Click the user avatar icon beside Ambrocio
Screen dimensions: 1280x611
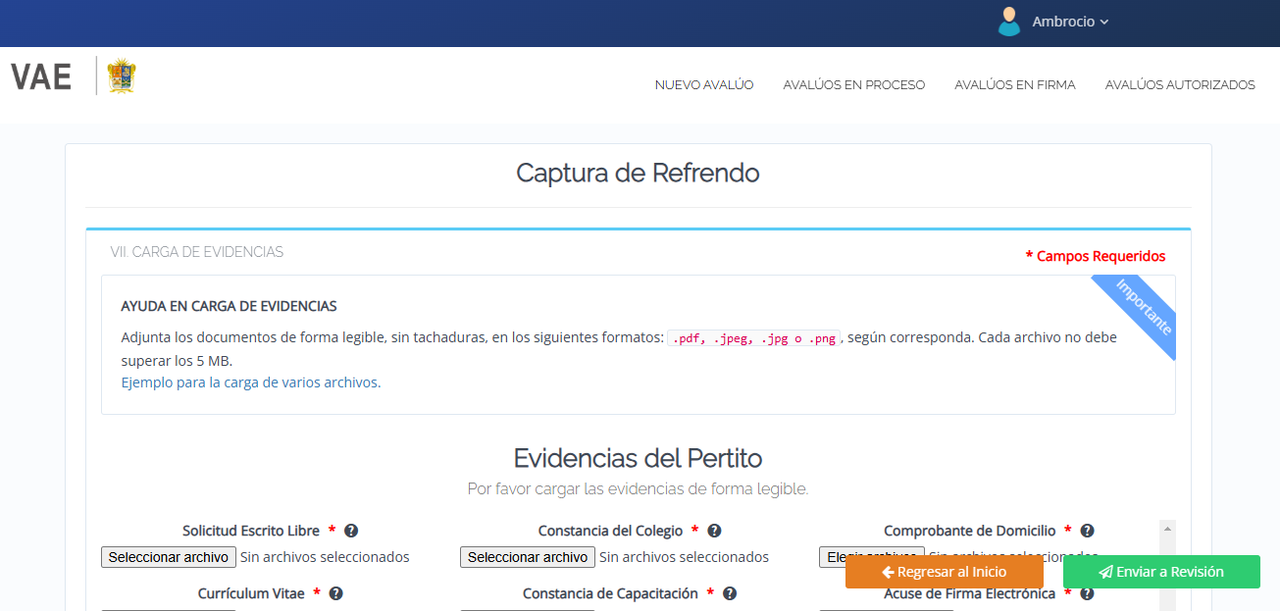[x=1009, y=22]
